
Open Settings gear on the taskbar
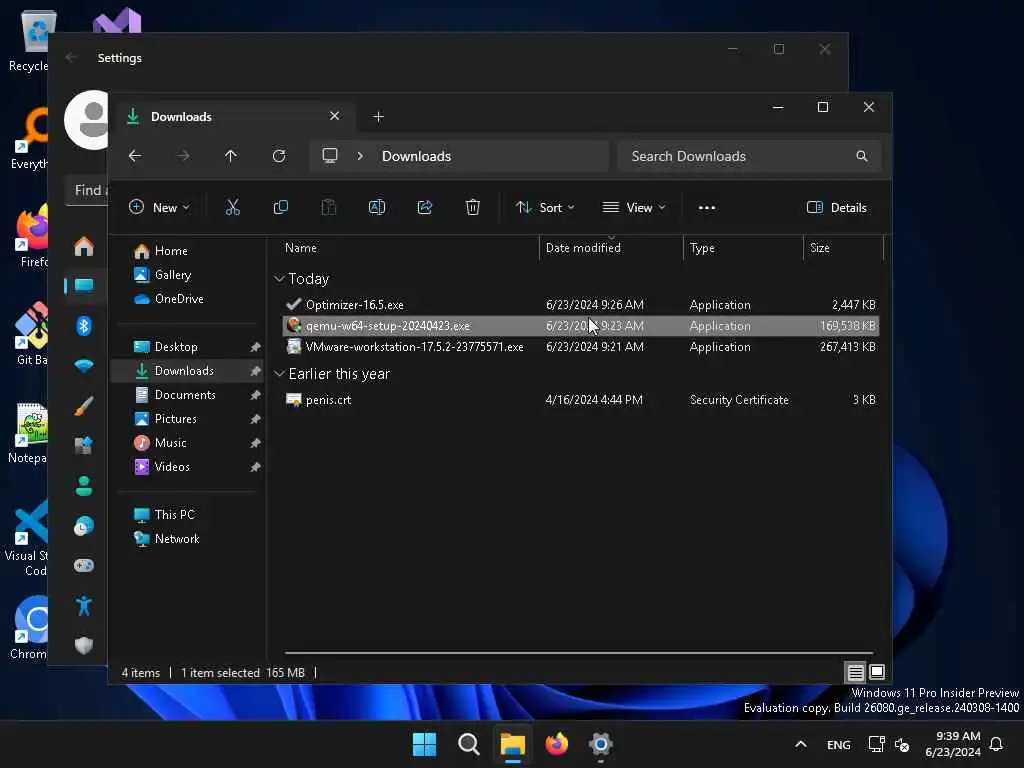(601, 744)
